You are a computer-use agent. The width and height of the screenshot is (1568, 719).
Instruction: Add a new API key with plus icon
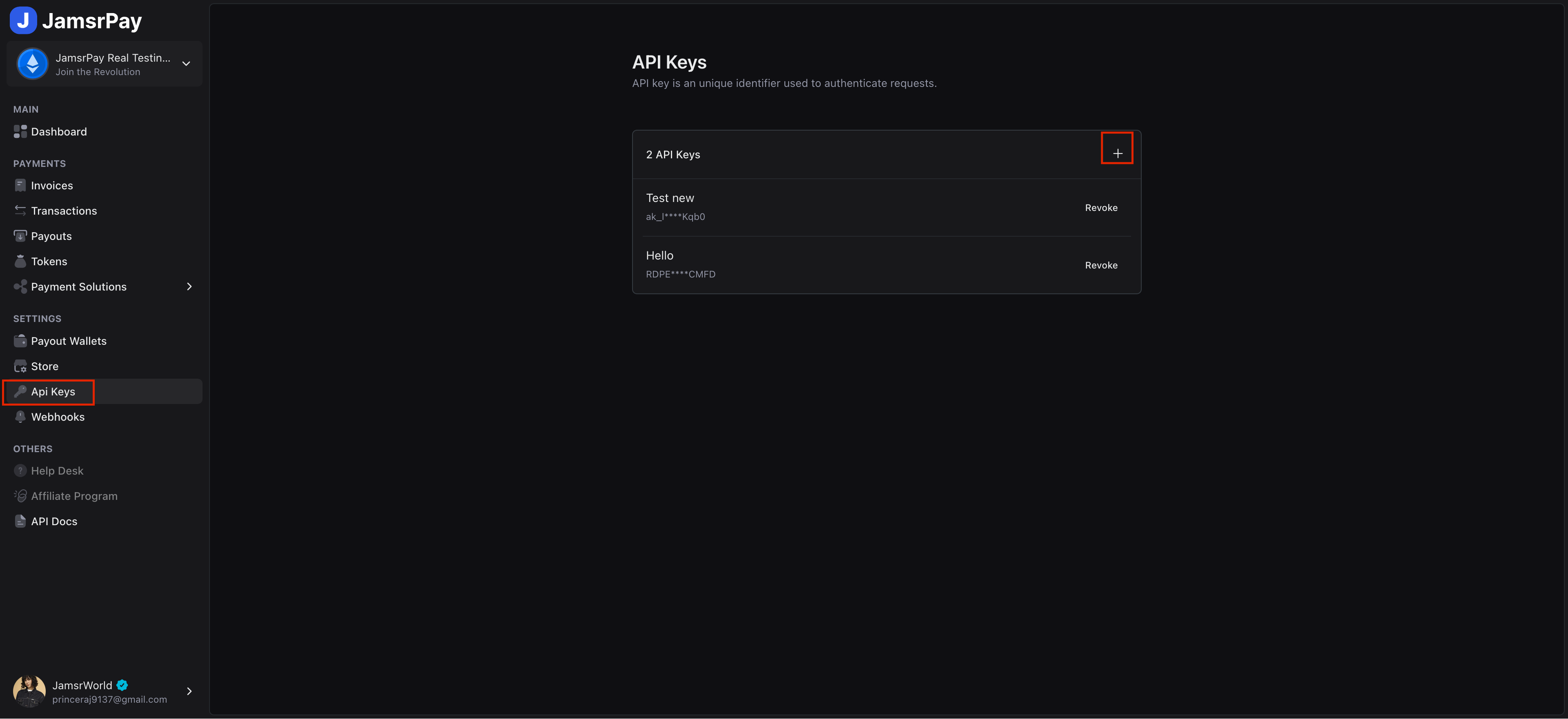click(x=1118, y=154)
